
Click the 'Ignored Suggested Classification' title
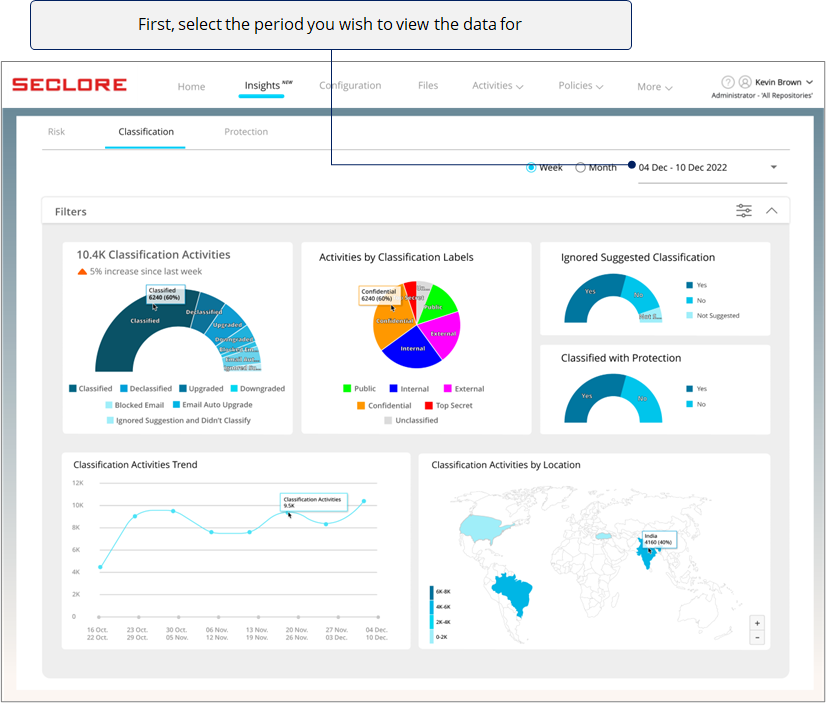pos(638,257)
